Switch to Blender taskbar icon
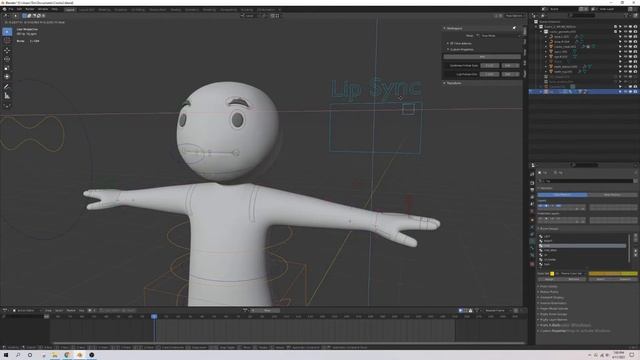The height and width of the screenshot is (360, 640). [x=80, y=355]
